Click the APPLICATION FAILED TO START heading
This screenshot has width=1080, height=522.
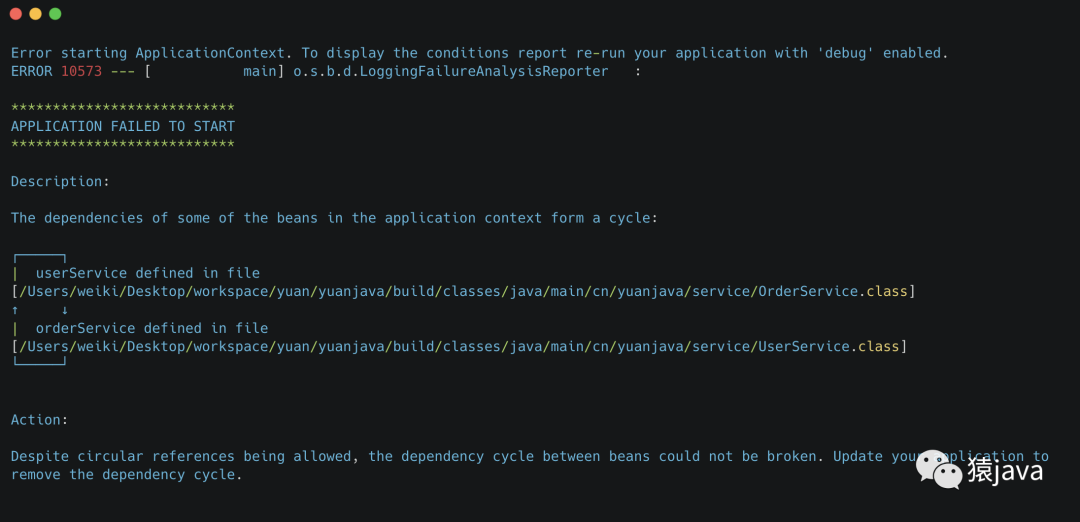pos(122,126)
